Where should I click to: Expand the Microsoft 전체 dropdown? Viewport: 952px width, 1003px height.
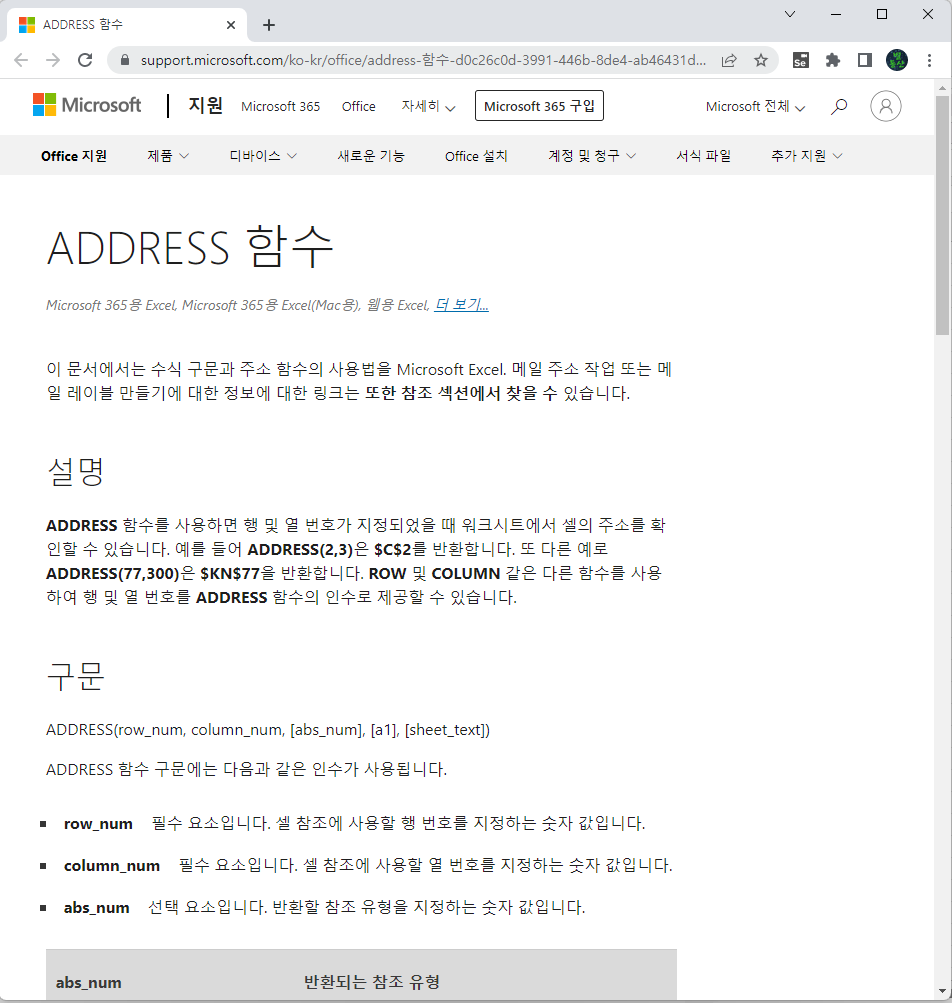755,106
